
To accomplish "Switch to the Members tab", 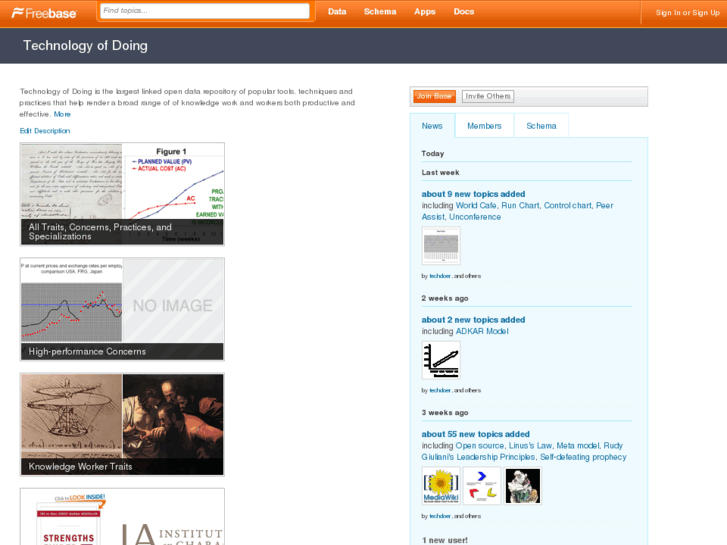I will point(485,126).
